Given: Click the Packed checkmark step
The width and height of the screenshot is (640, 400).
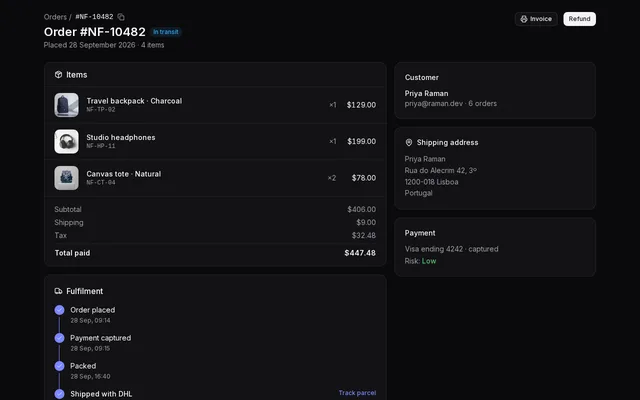Looking at the screenshot, I should coord(60,366).
